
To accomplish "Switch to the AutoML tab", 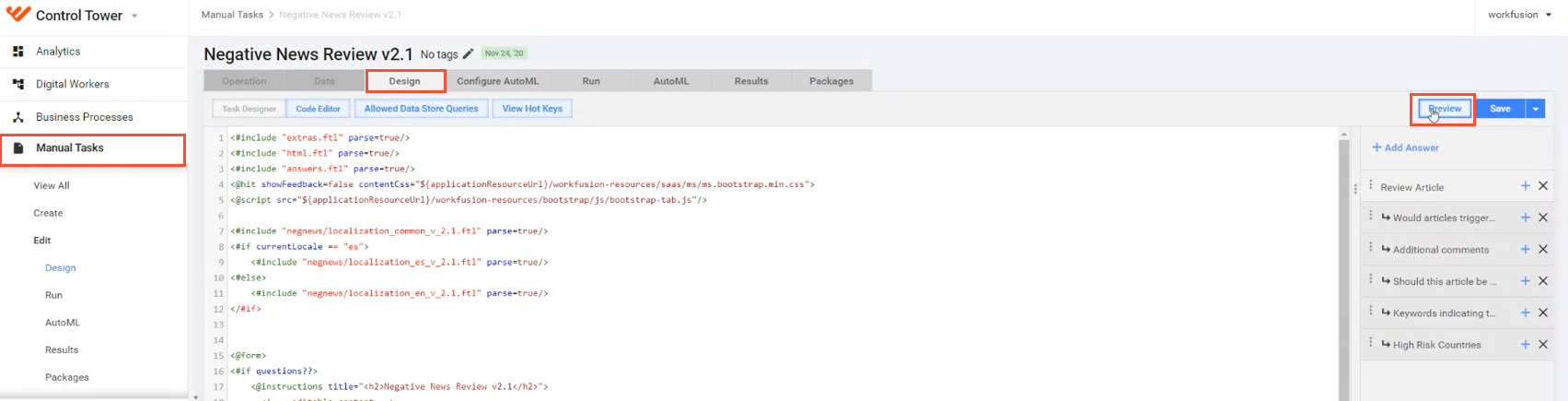I will (x=671, y=81).
